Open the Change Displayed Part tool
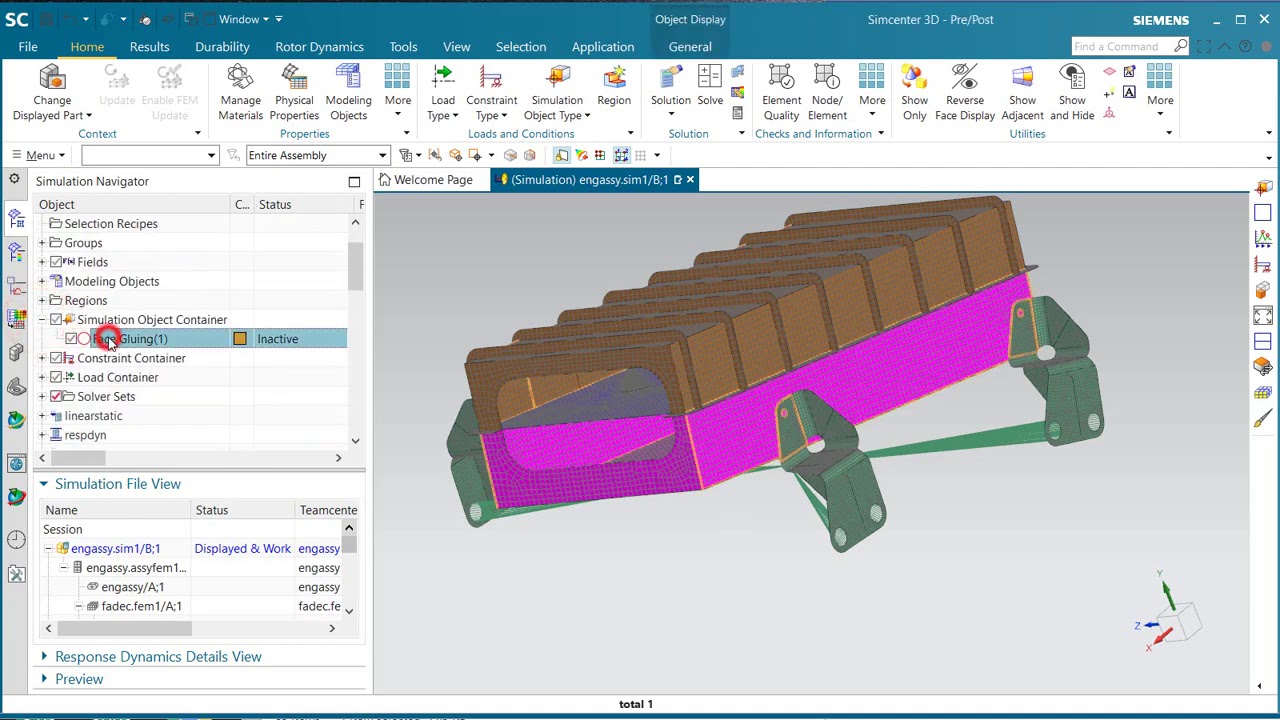Viewport: 1280px width, 720px height. click(x=52, y=93)
